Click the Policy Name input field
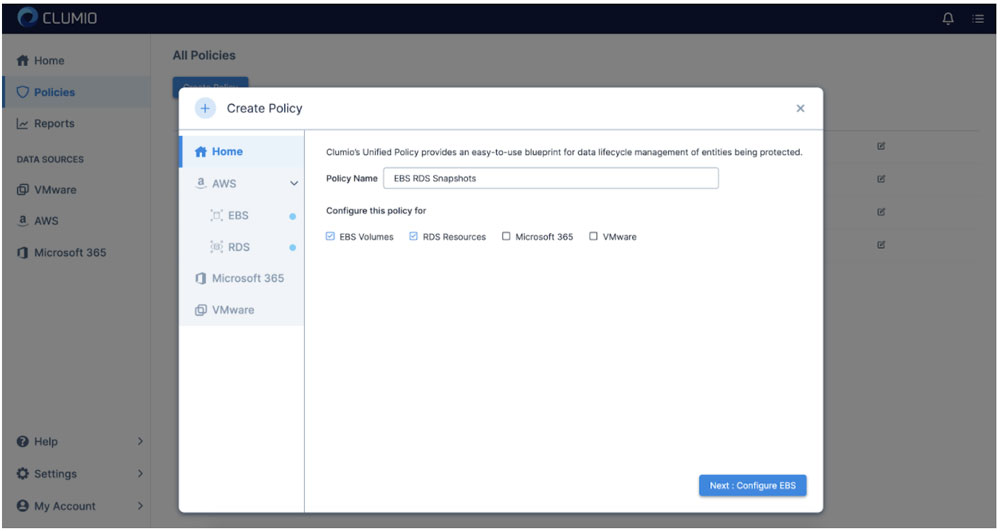Viewport: 1000px width, 531px height. [x=551, y=178]
